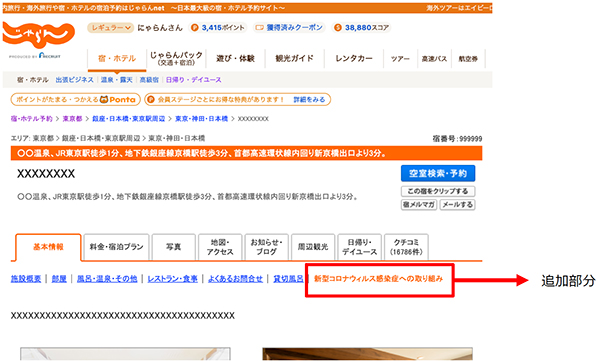This screenshot has width=600, height=363.
Task: Click the score S coin icon
Action: pos(338,28)
